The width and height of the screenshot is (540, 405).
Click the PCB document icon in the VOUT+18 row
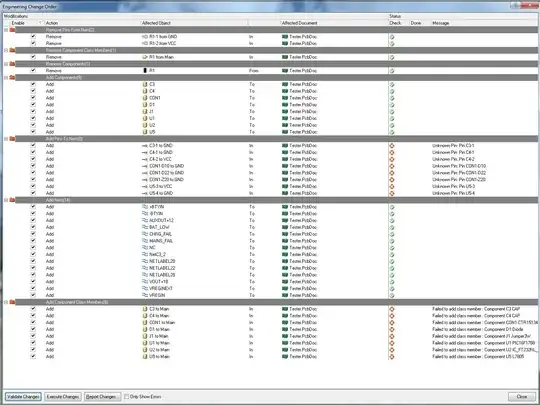click(x=285, y=282)
